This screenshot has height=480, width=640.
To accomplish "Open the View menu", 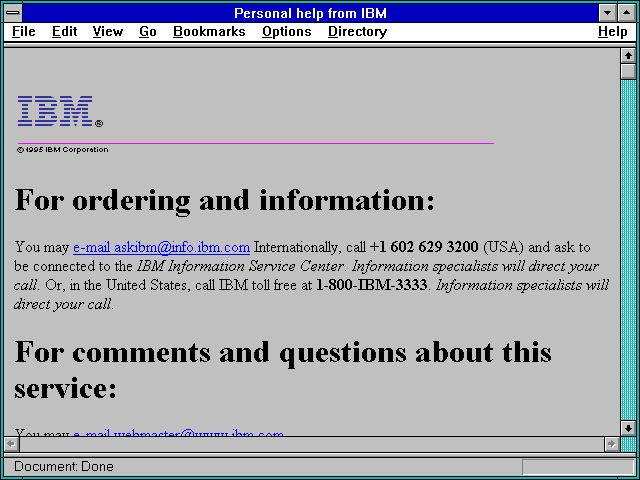I will pos(108,32).
